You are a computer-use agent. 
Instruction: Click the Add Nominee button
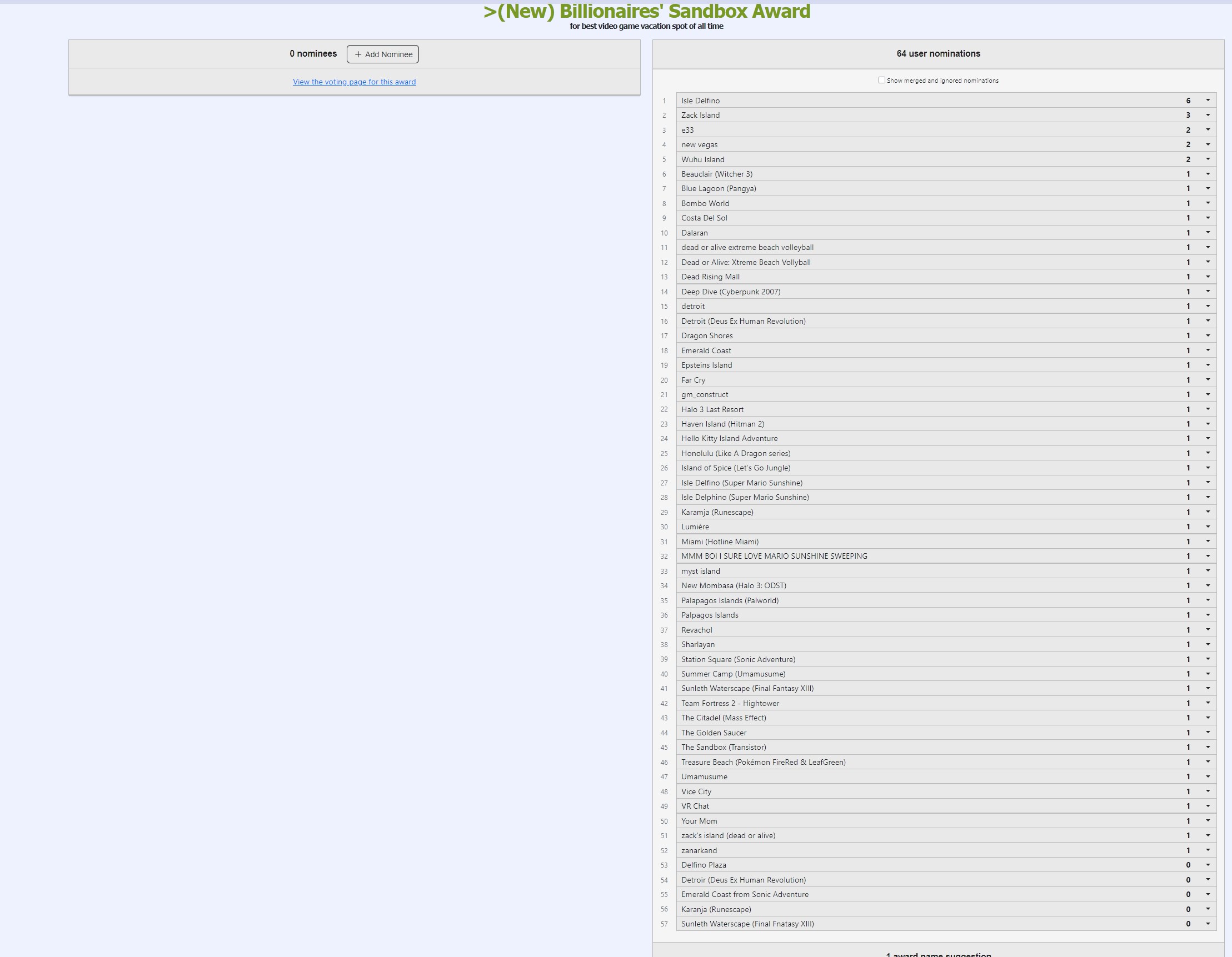pyautogui.click(x=382, y=54)
